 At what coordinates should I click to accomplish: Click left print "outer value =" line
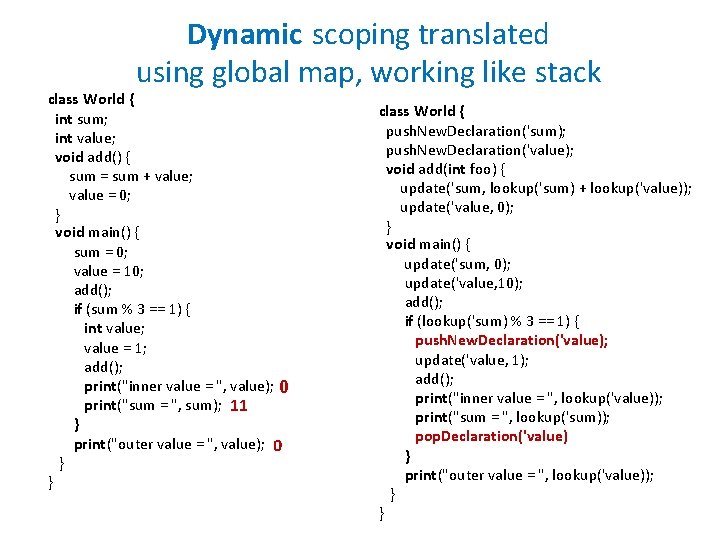point(169,444)
